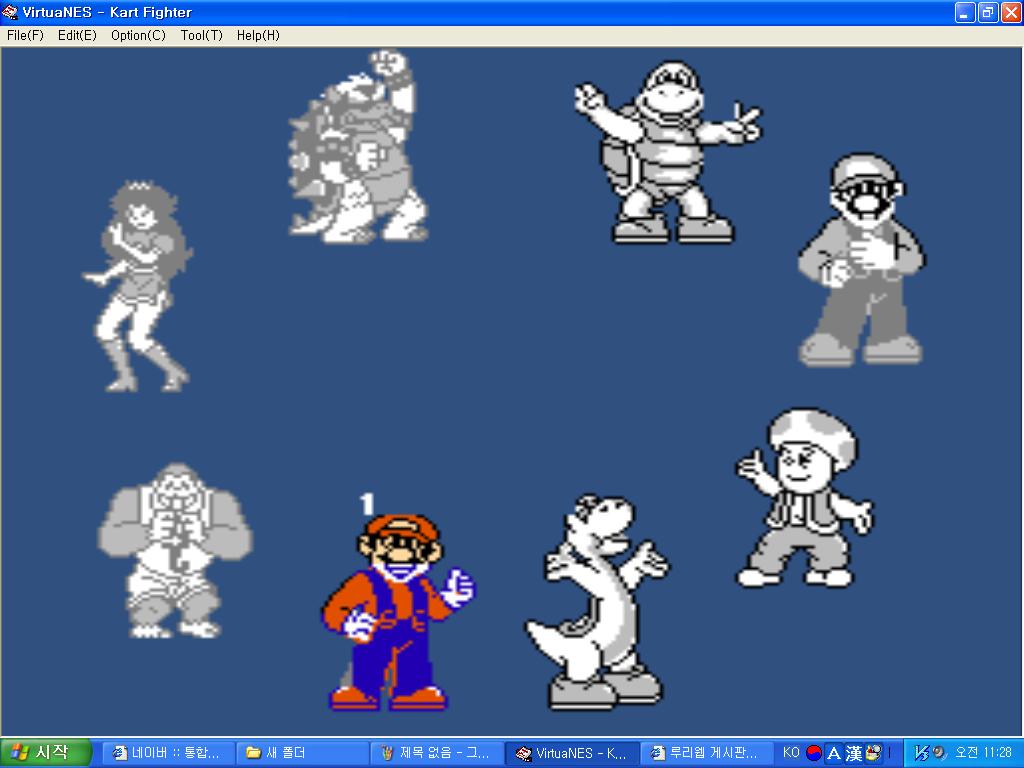
Task: Open the 새 폴더 taskbar window
Action: [x=300, y=753]
